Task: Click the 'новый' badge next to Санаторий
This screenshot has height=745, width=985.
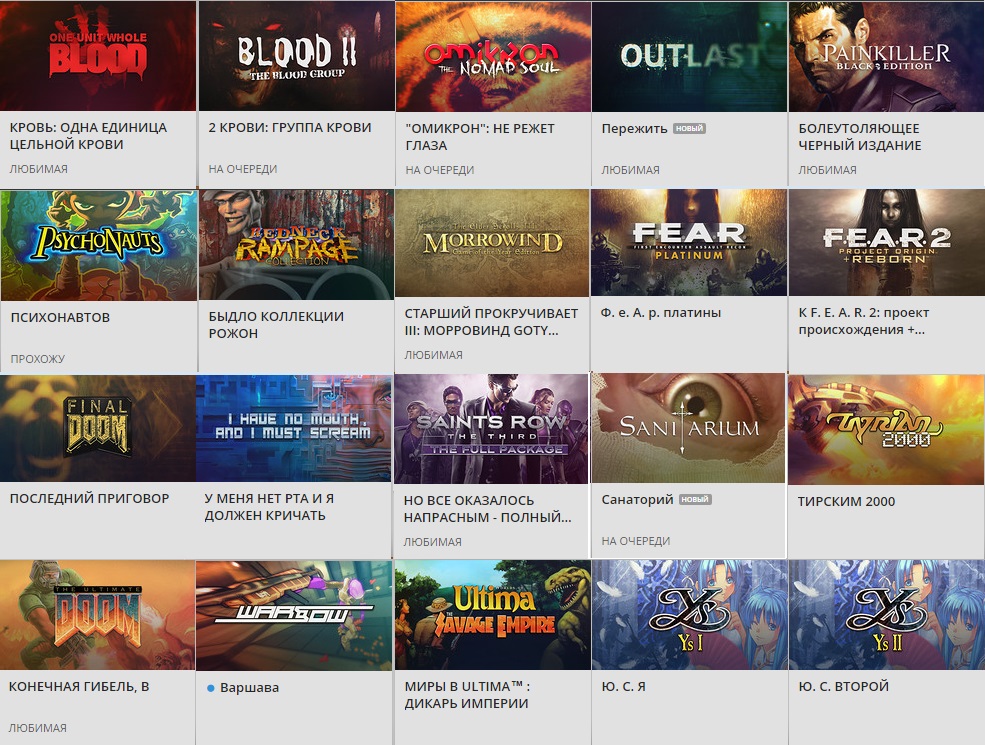Action: [695, 499]
